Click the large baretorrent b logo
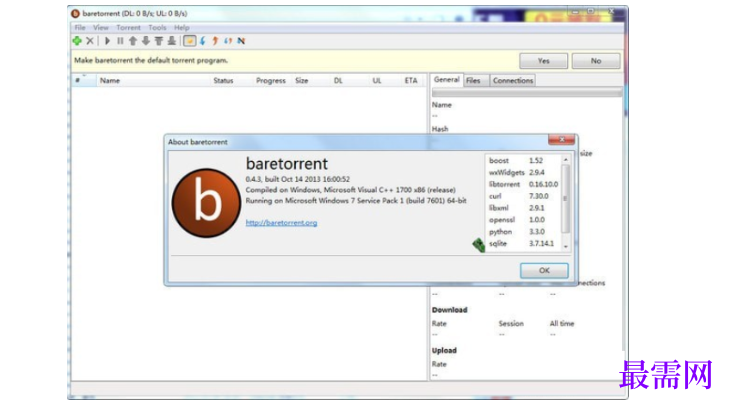Screen dimensions: 731x406 pyautogui.click(x=206, y=203)
